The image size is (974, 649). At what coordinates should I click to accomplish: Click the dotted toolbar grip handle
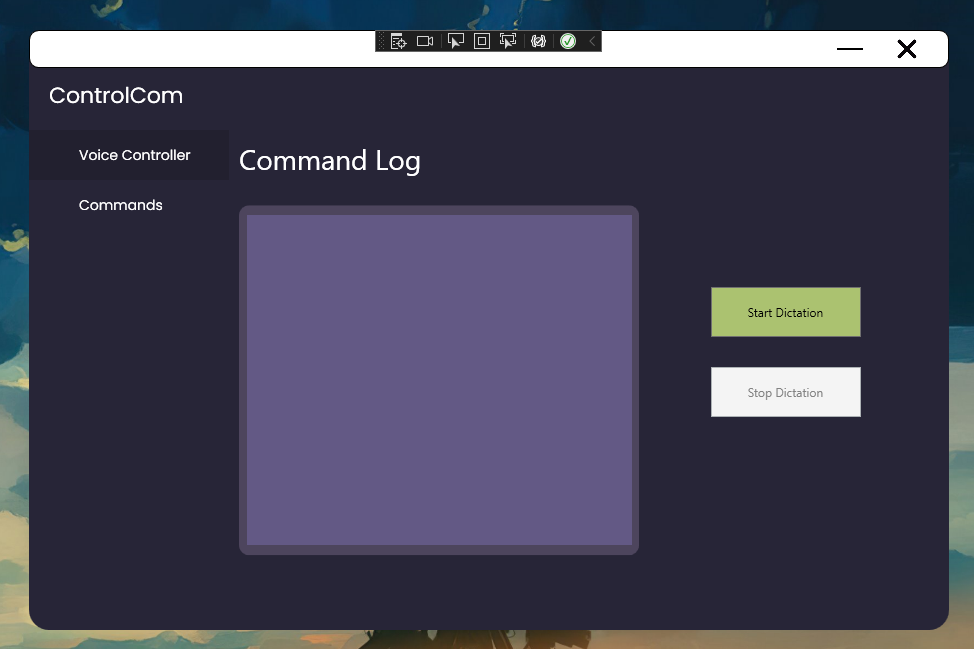point(381,41)
